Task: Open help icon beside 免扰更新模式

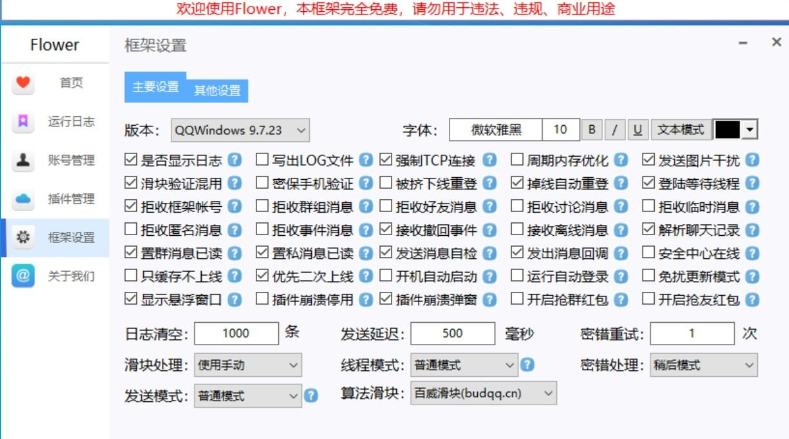Action: [x=752, y=276]
